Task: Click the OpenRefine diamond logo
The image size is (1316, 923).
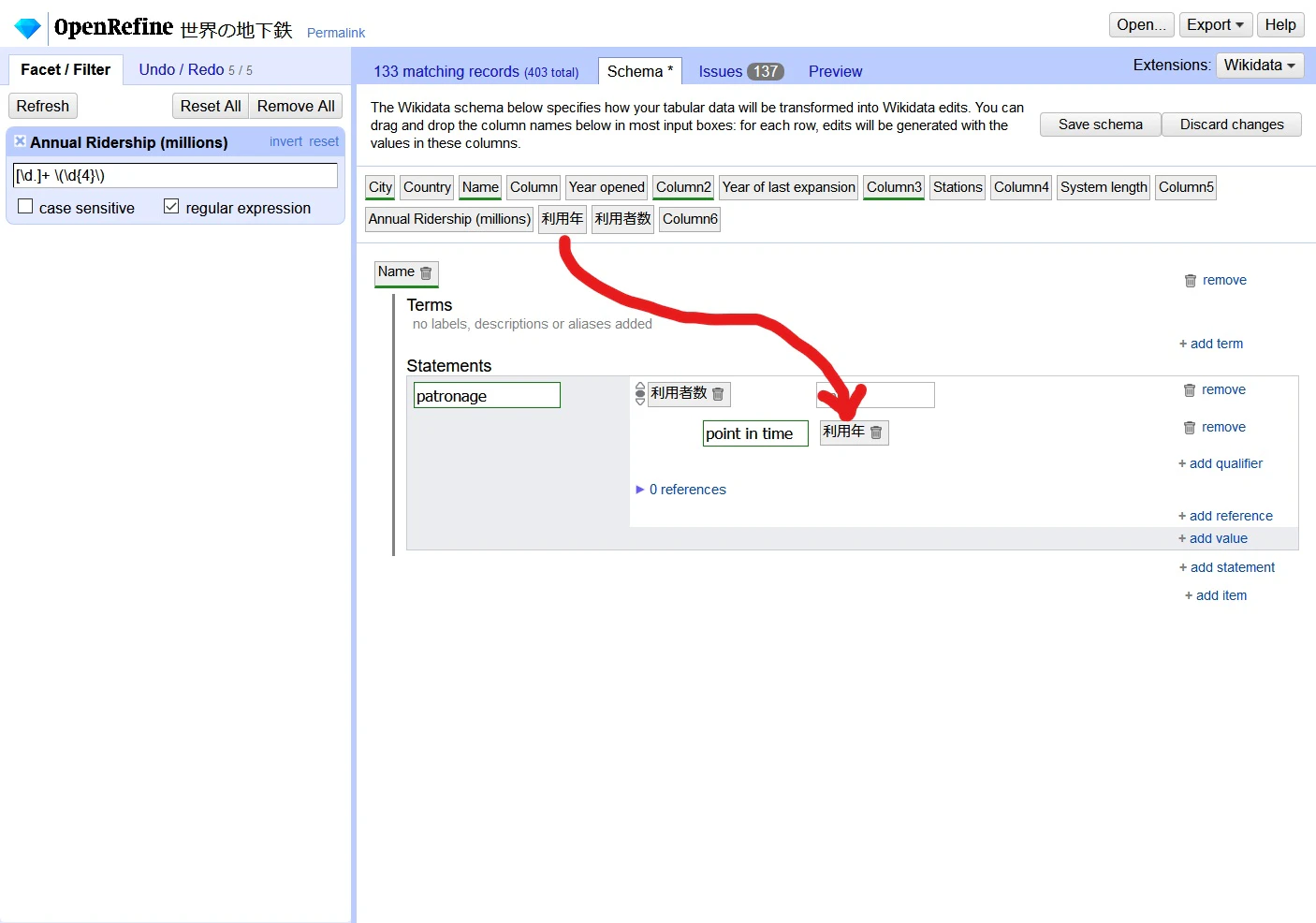Action: coord(28,28)
